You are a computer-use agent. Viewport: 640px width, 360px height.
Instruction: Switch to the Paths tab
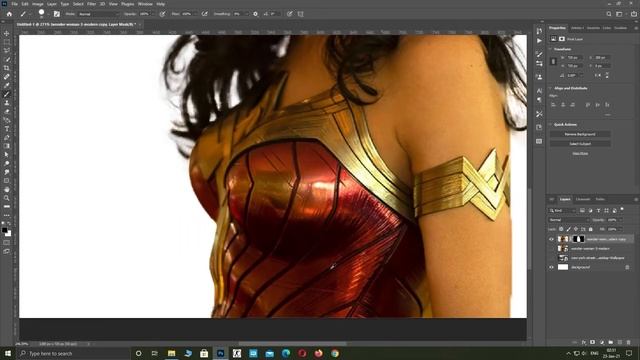pyautogui.click(x=600, y=199)
